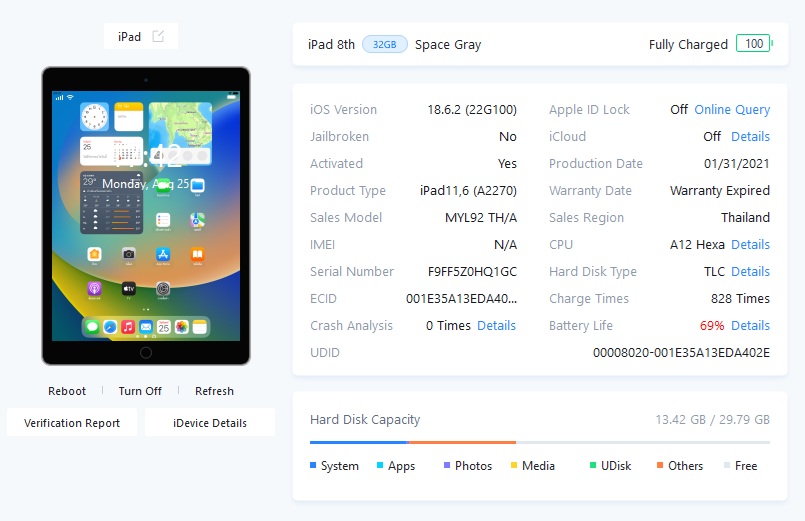Reboot the connected iPad
Screen dimensions: 805x521
pyautogui.click(x=67, y=391)
